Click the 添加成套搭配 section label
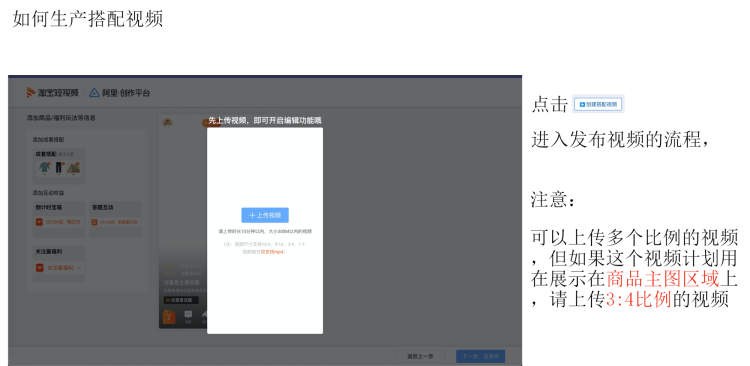 pos(48,140)
